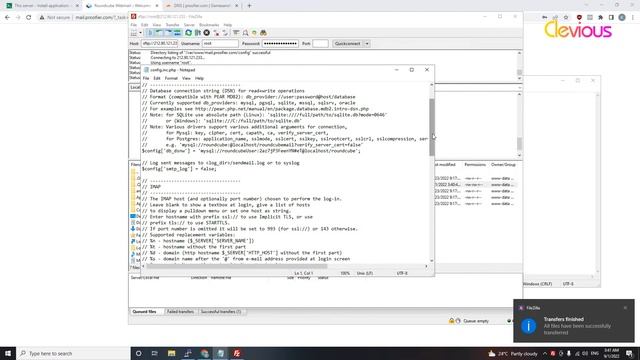The width and height of the screenshot is (640, 360).
Task: Open the Action Center notifications icon
Action: (x=630, y=353)
